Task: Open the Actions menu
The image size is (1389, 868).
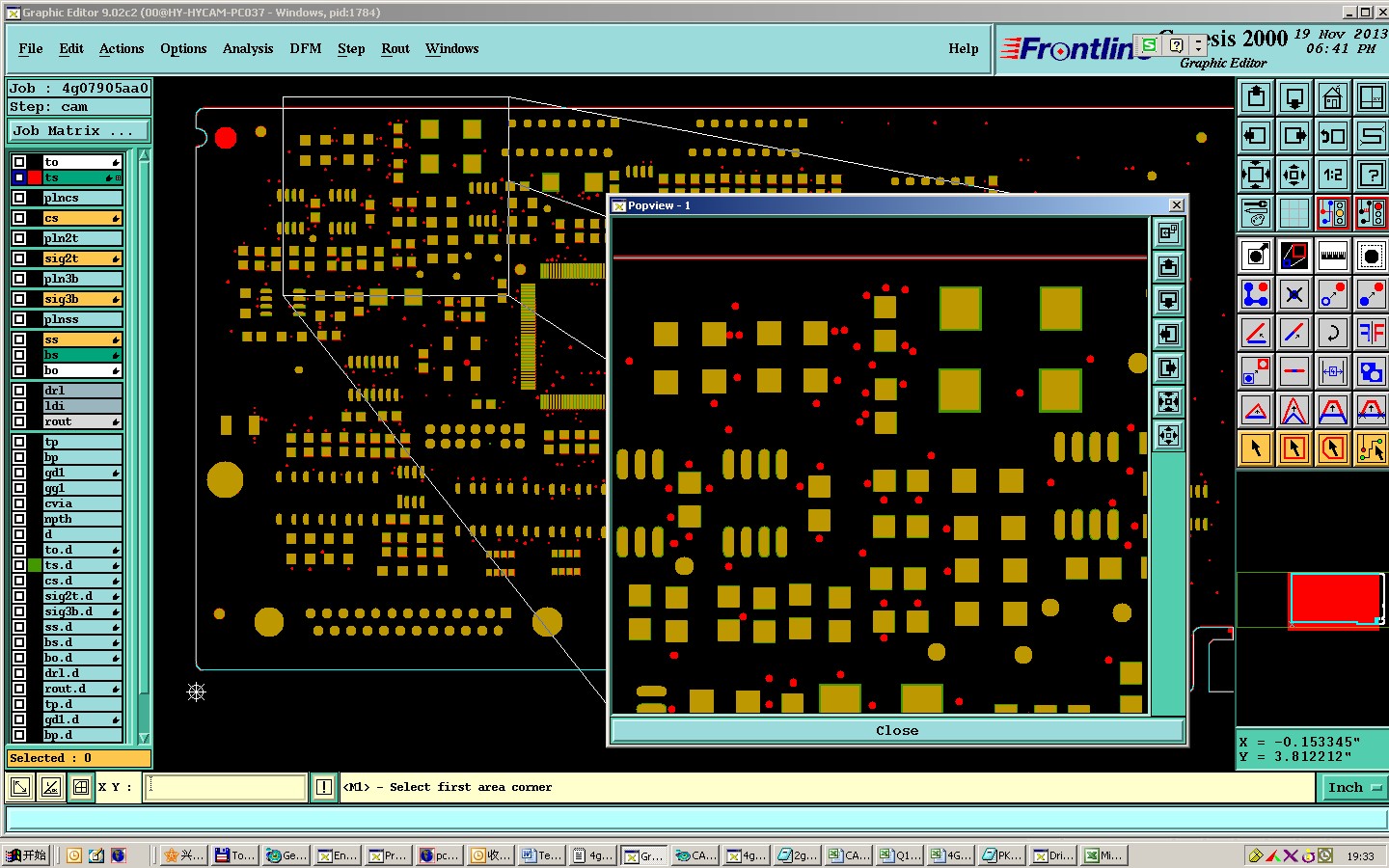Action: click(122, 48)
